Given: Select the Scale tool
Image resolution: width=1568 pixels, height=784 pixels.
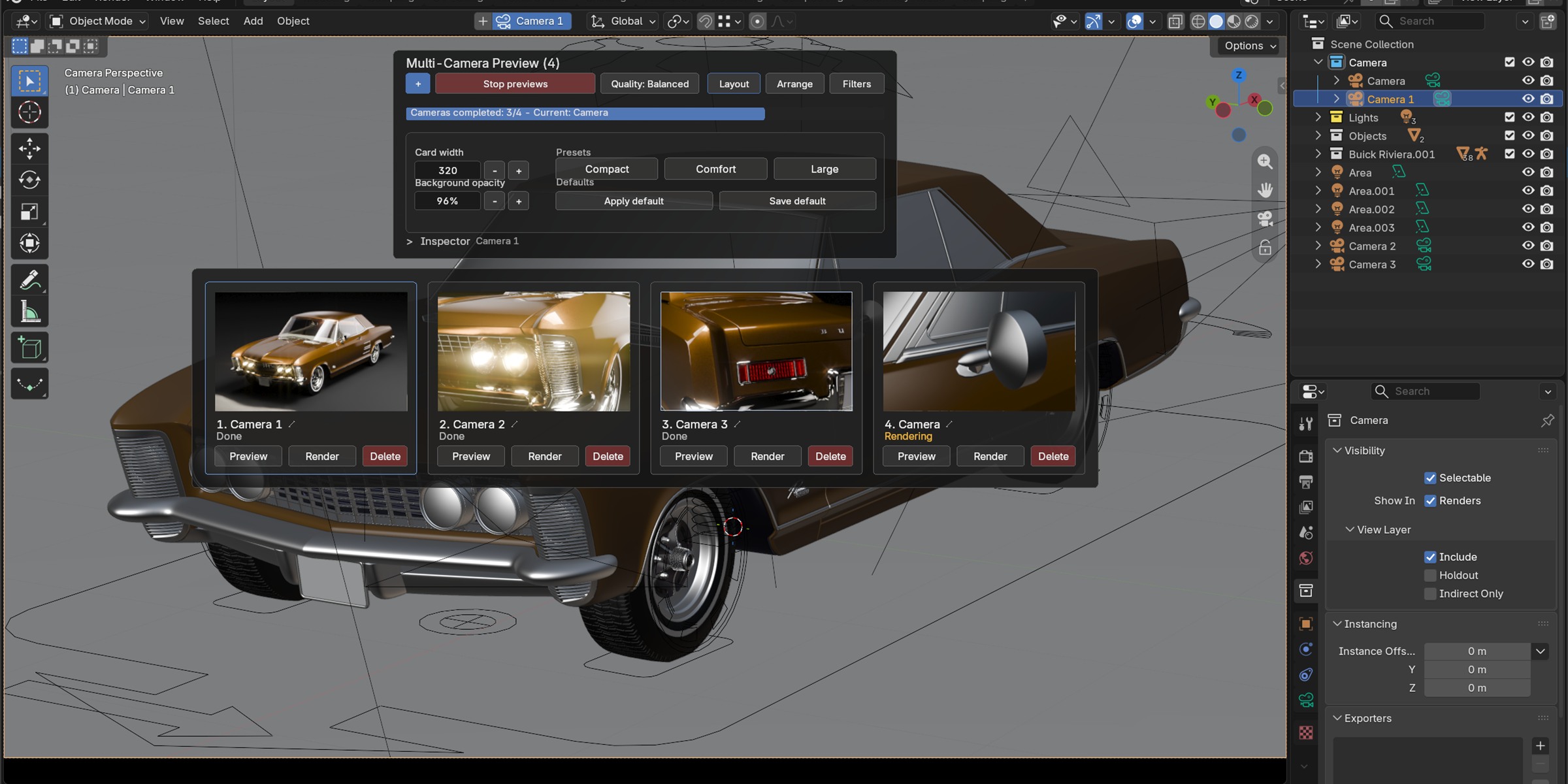Looking at the screenshot, I should tap(29, 212).
